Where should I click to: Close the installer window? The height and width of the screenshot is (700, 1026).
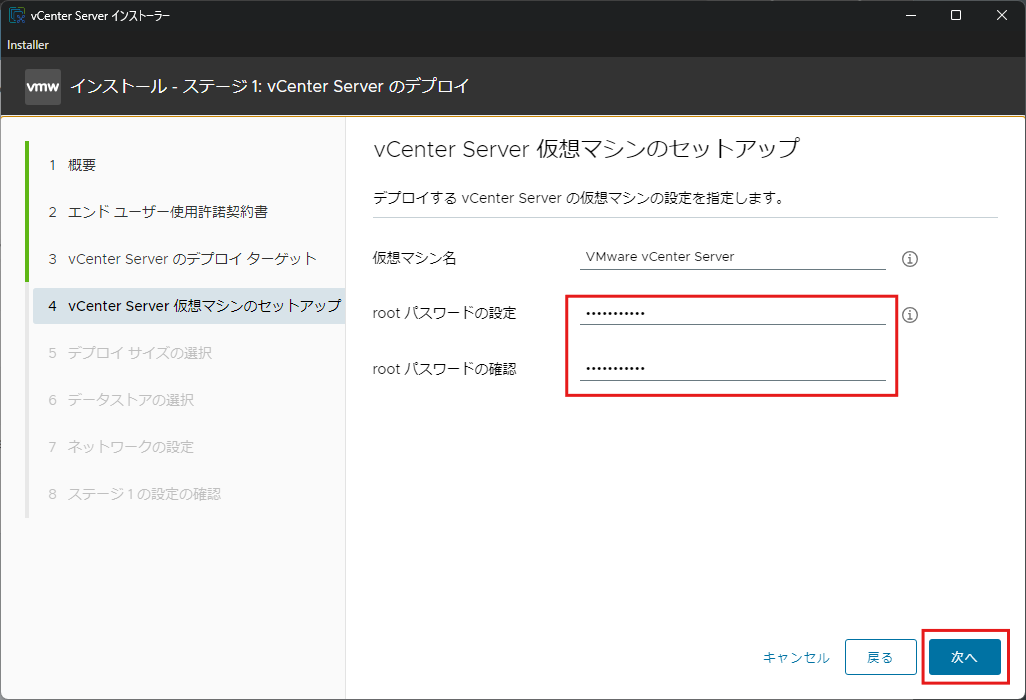1002,15
